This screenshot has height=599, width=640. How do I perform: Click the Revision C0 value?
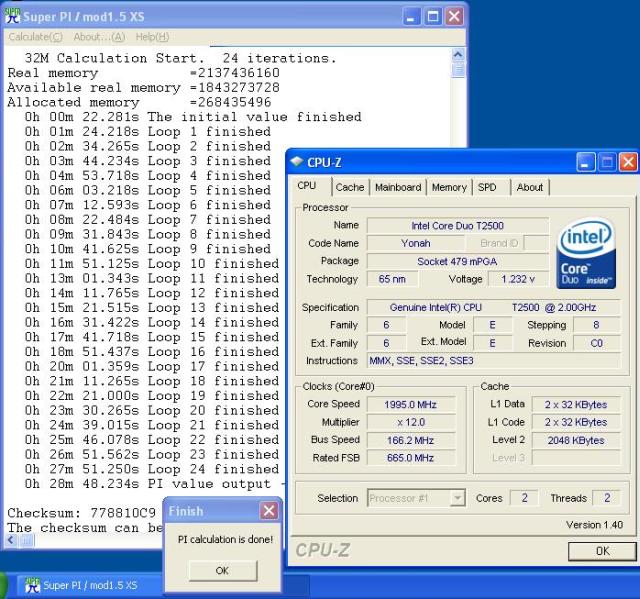pos(597,343)
